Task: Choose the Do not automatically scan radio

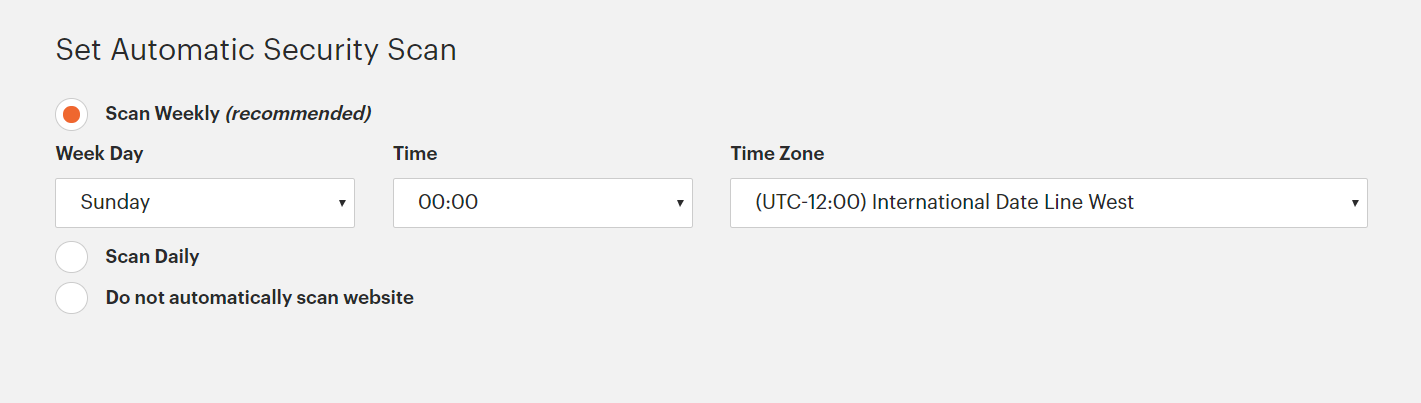Action: (72, 298)
